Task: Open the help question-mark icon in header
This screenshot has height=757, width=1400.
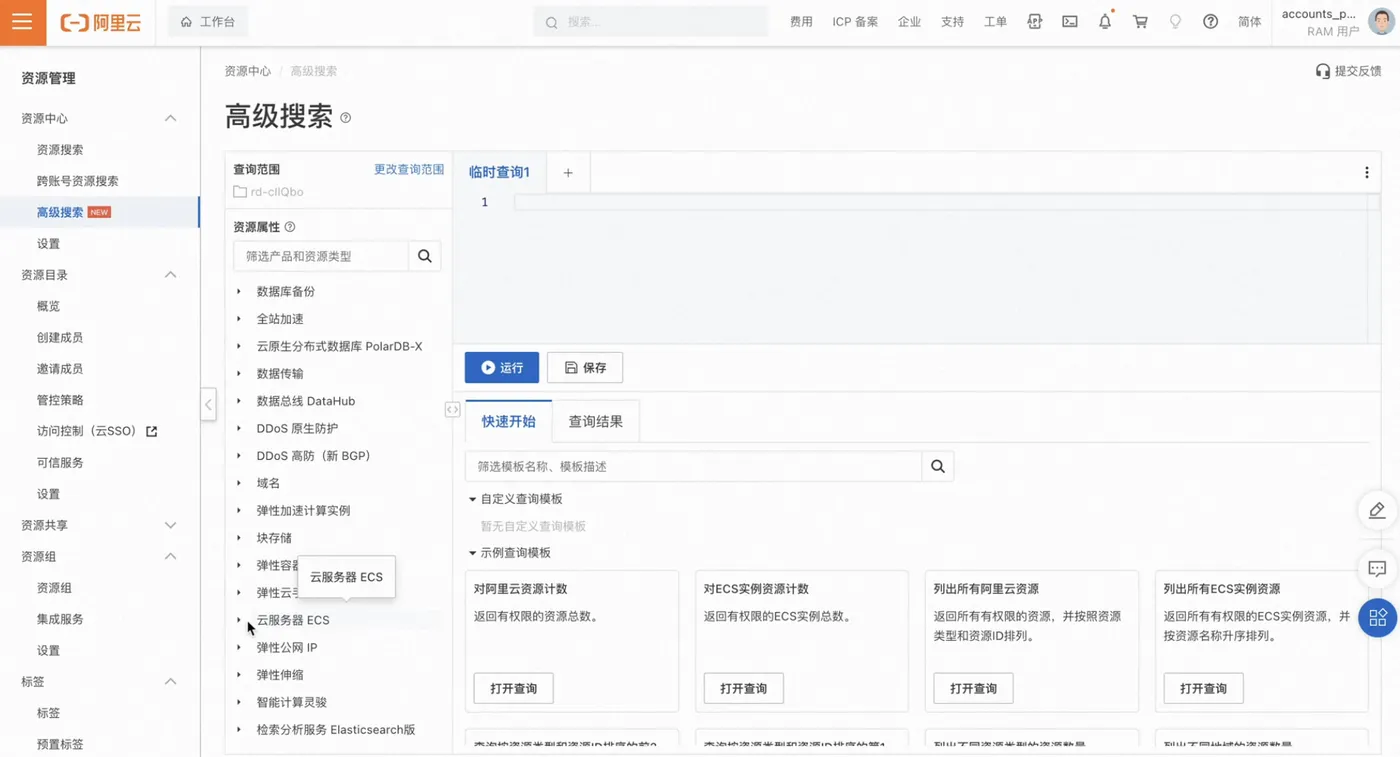Action: [1210, 21]
